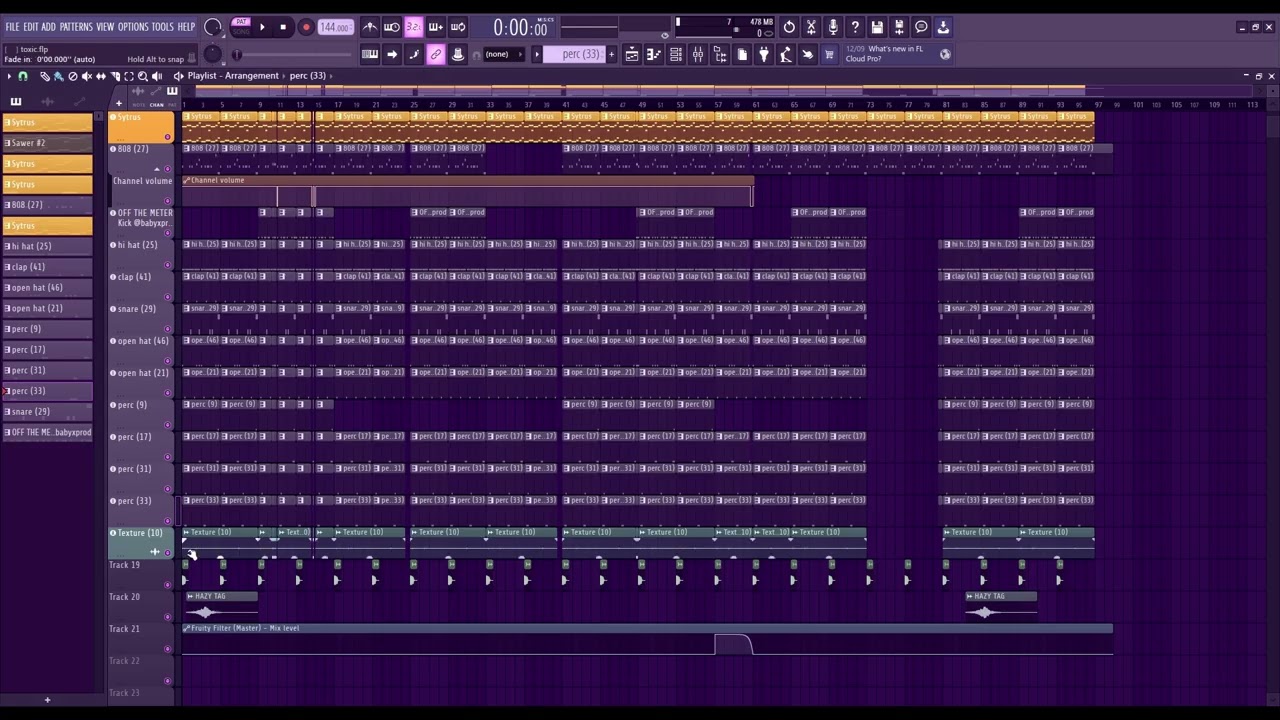Toggle the auto-scrolling arrow icon
The width and height of the screenshot is (1280, 720).
[392, 54]
